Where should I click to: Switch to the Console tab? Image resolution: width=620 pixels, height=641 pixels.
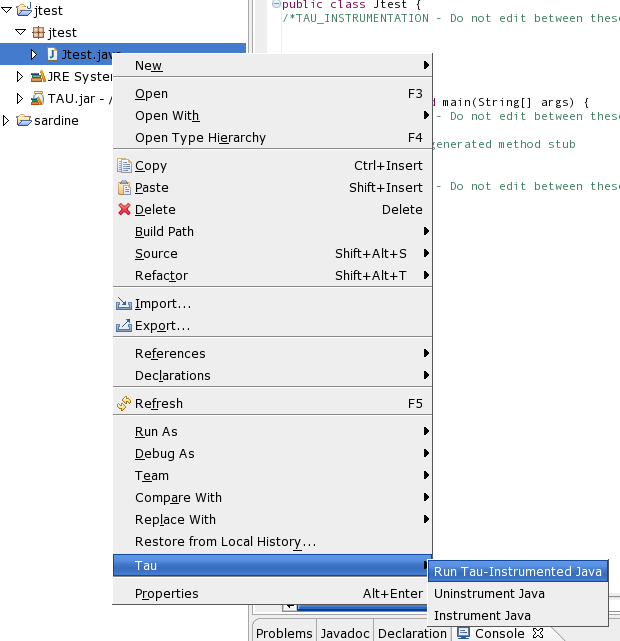tap(499, 633)
